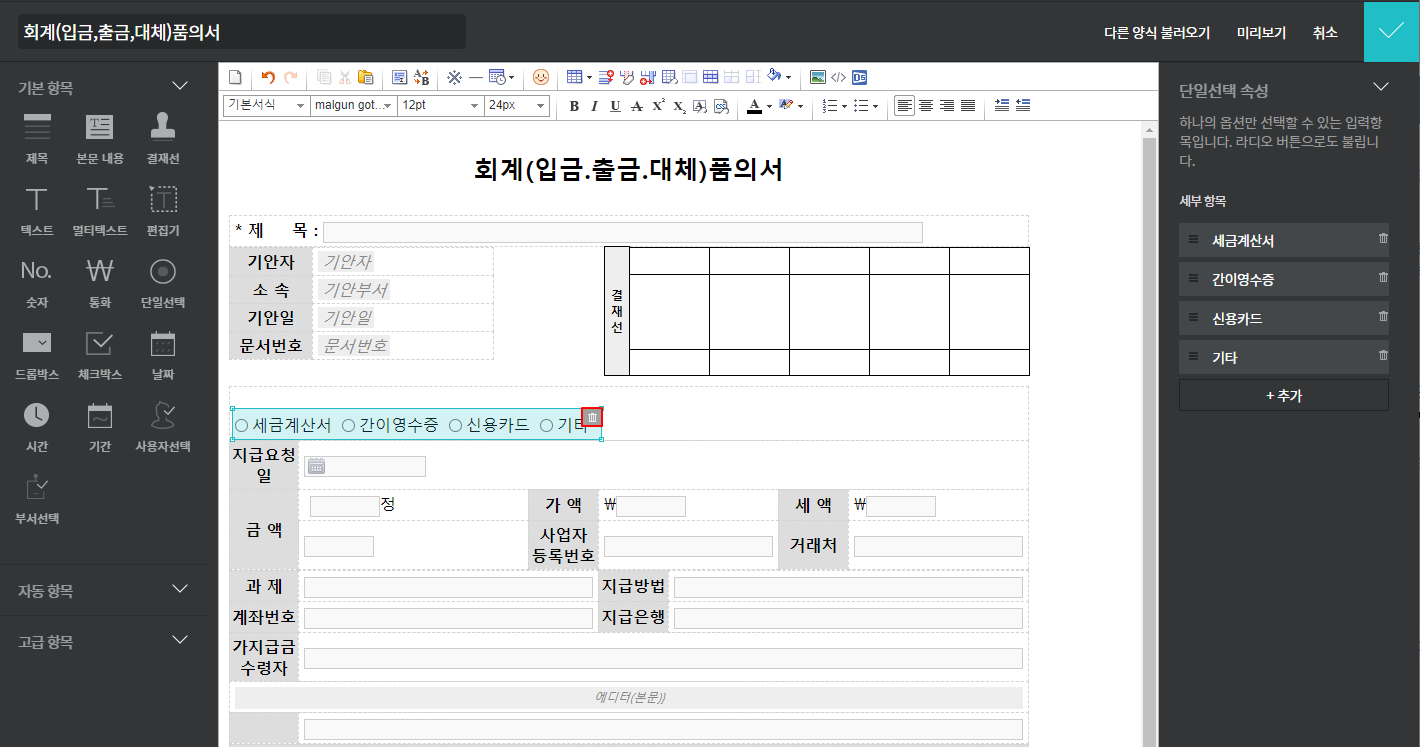The image size is (1420, 747).
Task: Add a 날짜 date field item
Action: click(x=163, y=355)
